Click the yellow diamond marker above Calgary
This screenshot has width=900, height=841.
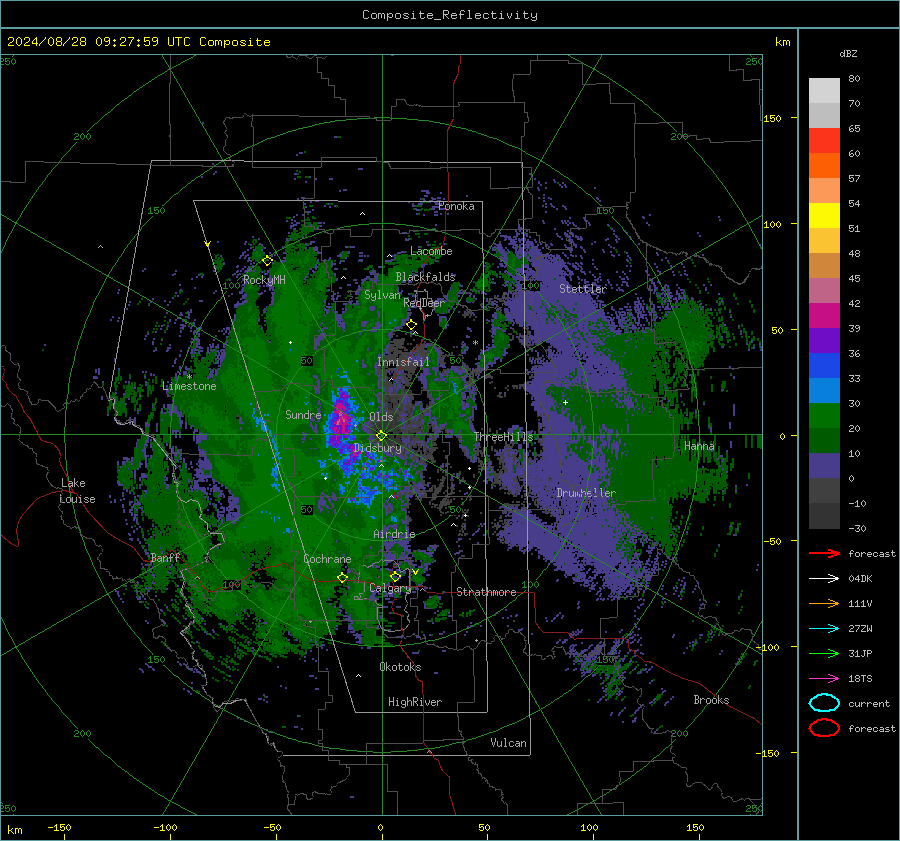click(x=395, y=576)
